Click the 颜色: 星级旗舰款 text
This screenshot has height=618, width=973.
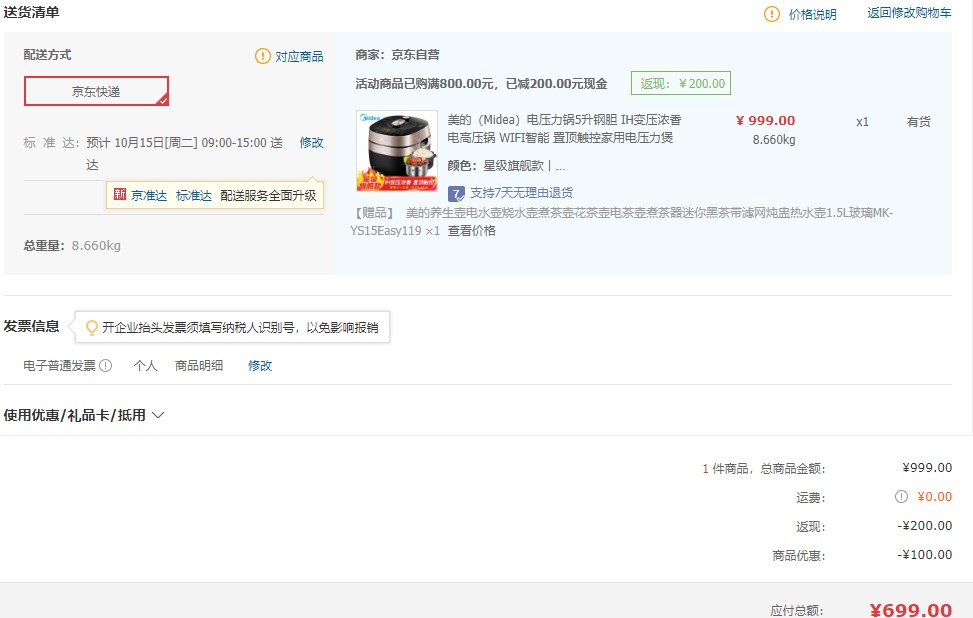pyautogui.click(x=506, y=166)
